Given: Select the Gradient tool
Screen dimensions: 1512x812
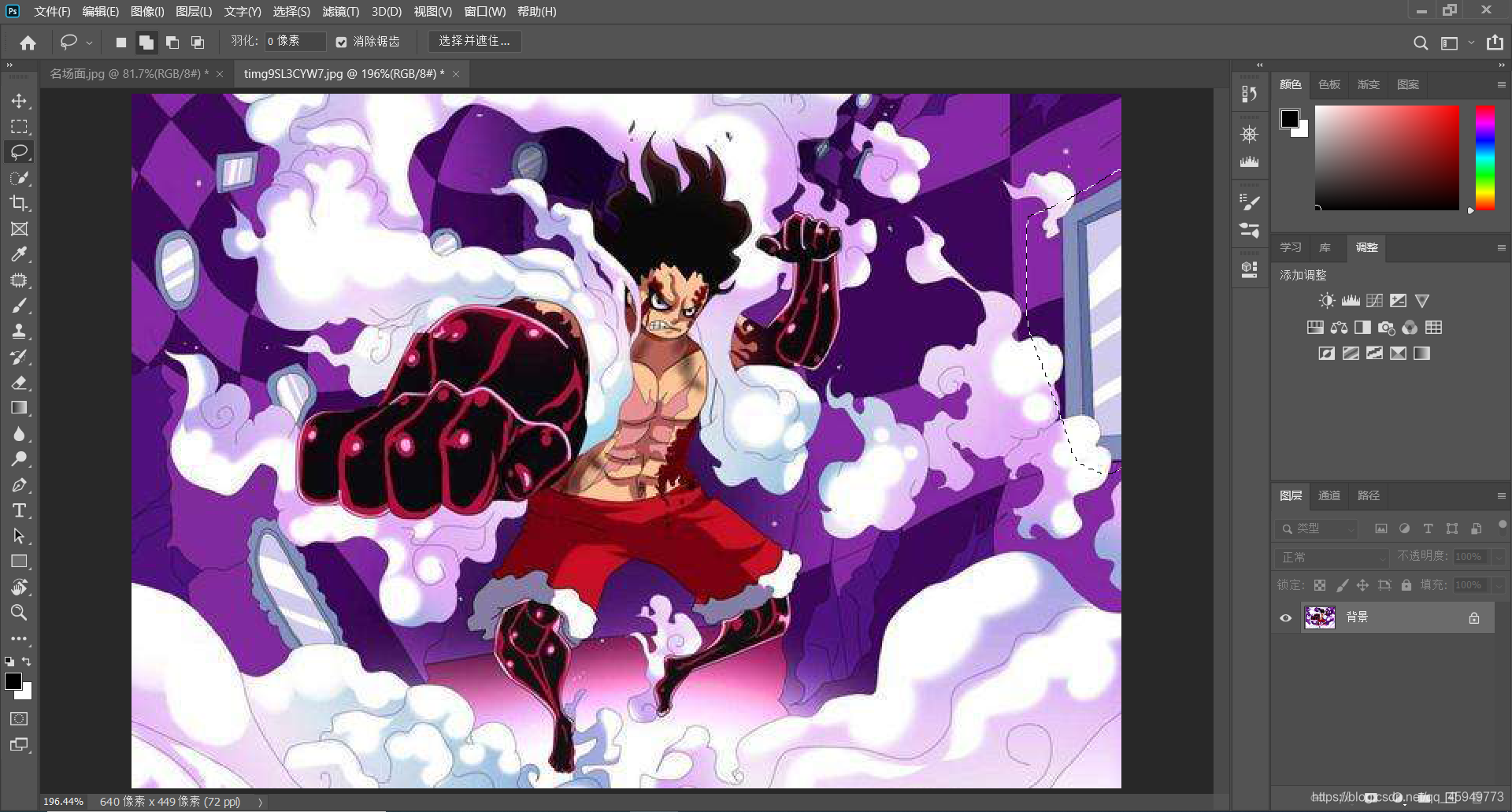Looking at the screenshot, I should click(19, 408).
